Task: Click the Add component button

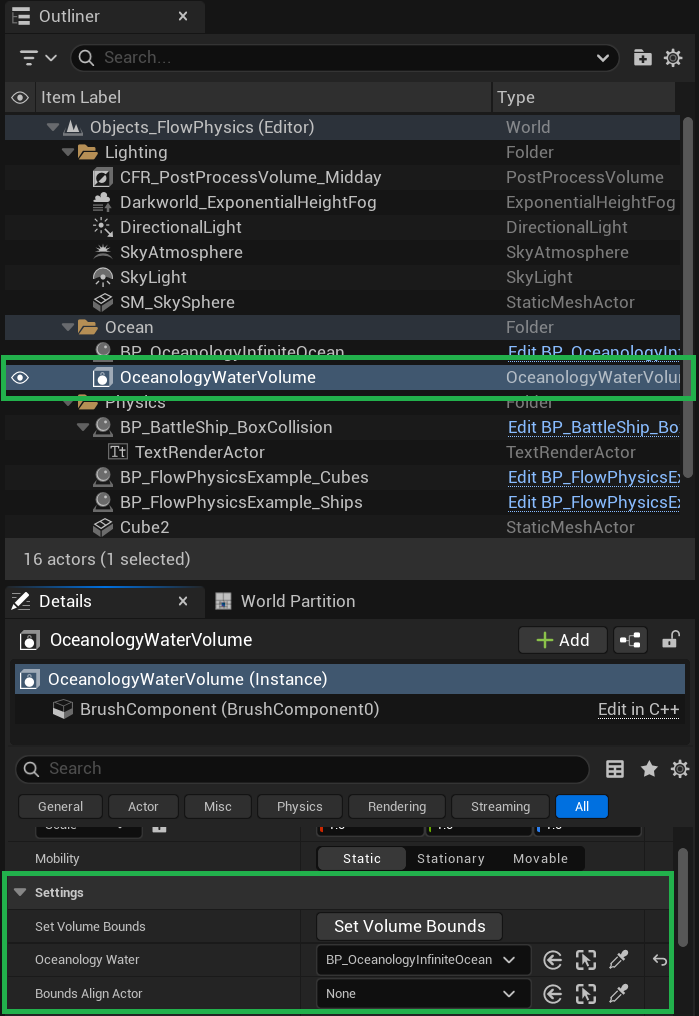Action: 562,640
